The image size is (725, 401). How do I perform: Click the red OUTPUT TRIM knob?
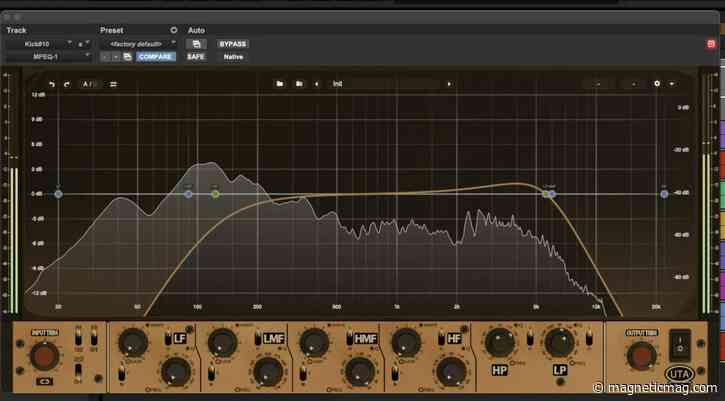(x=641, y=356)
